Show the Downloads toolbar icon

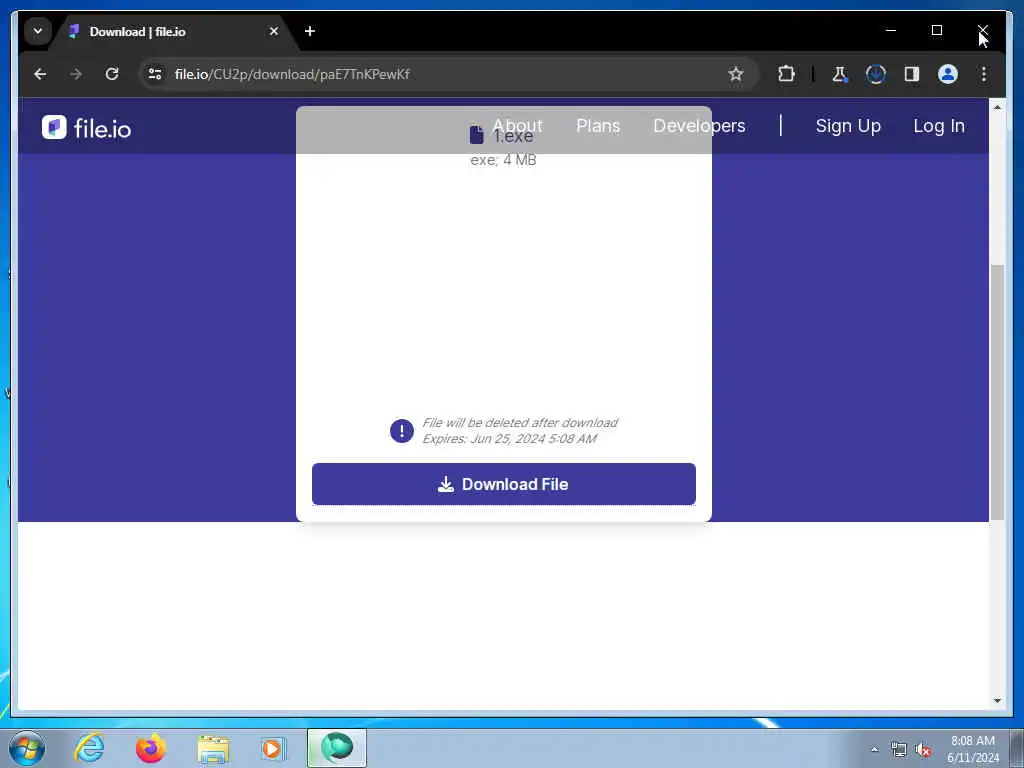click(876, 74)
